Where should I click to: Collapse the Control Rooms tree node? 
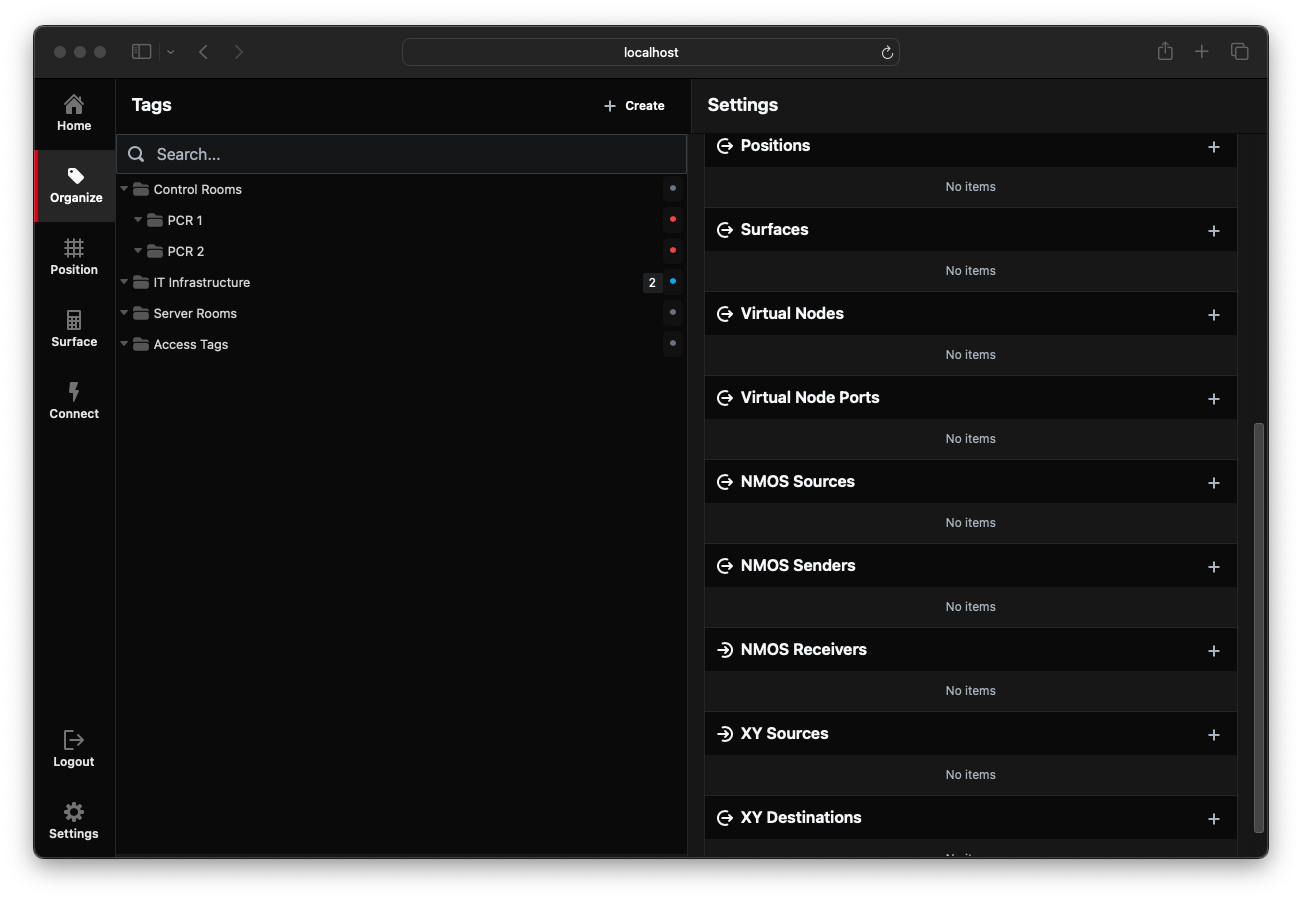tap(125, 189)
